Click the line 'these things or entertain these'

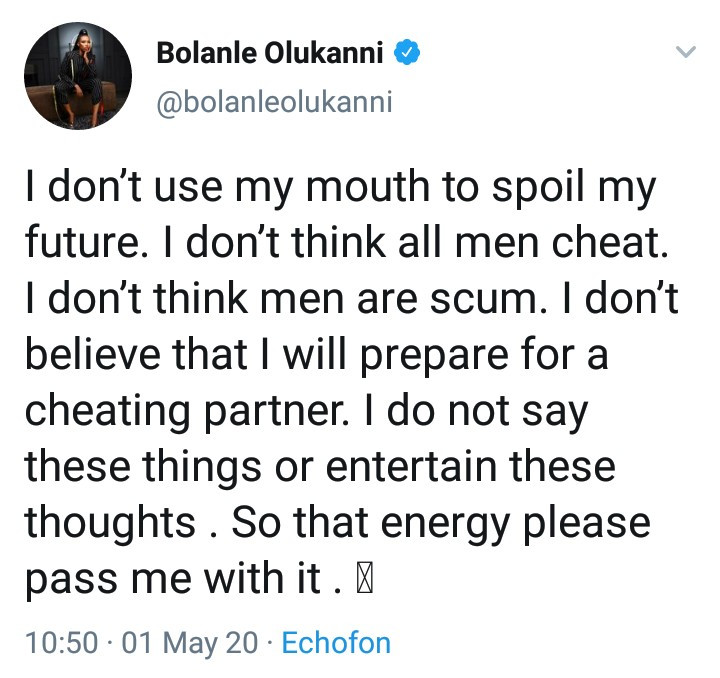tap(320, 466)
